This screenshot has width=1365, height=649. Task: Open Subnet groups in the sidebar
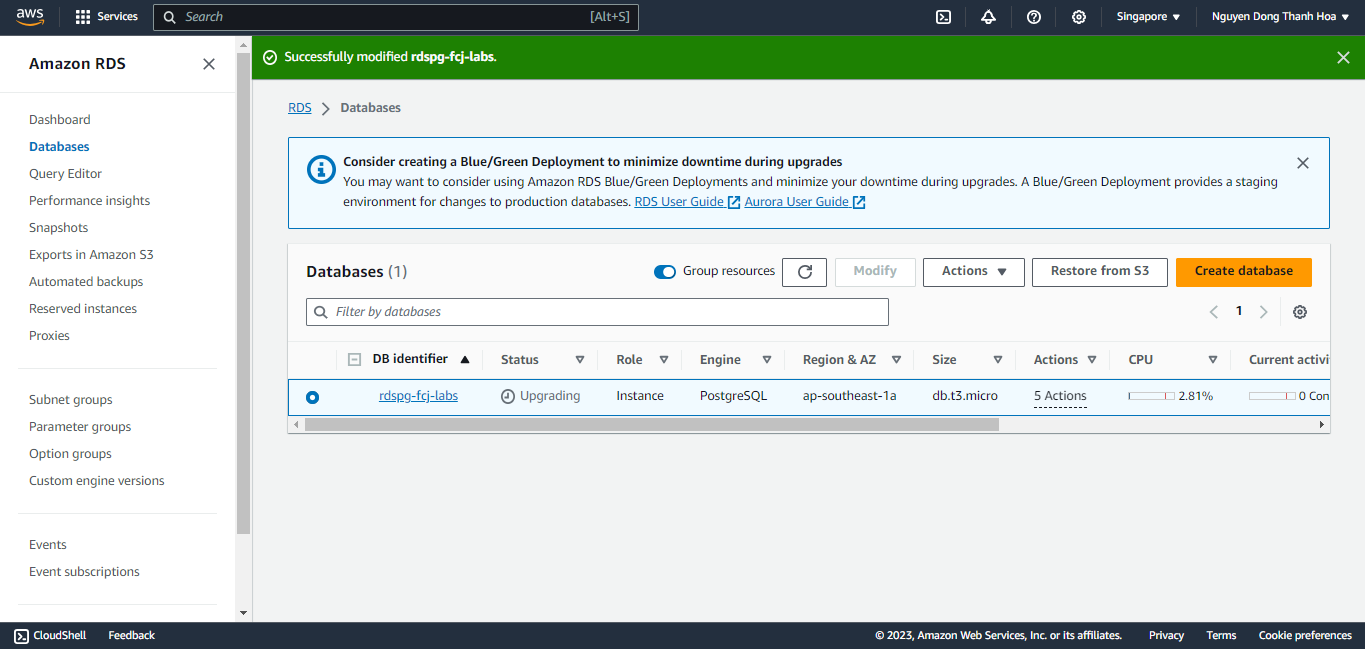click(x=71, y=400)
